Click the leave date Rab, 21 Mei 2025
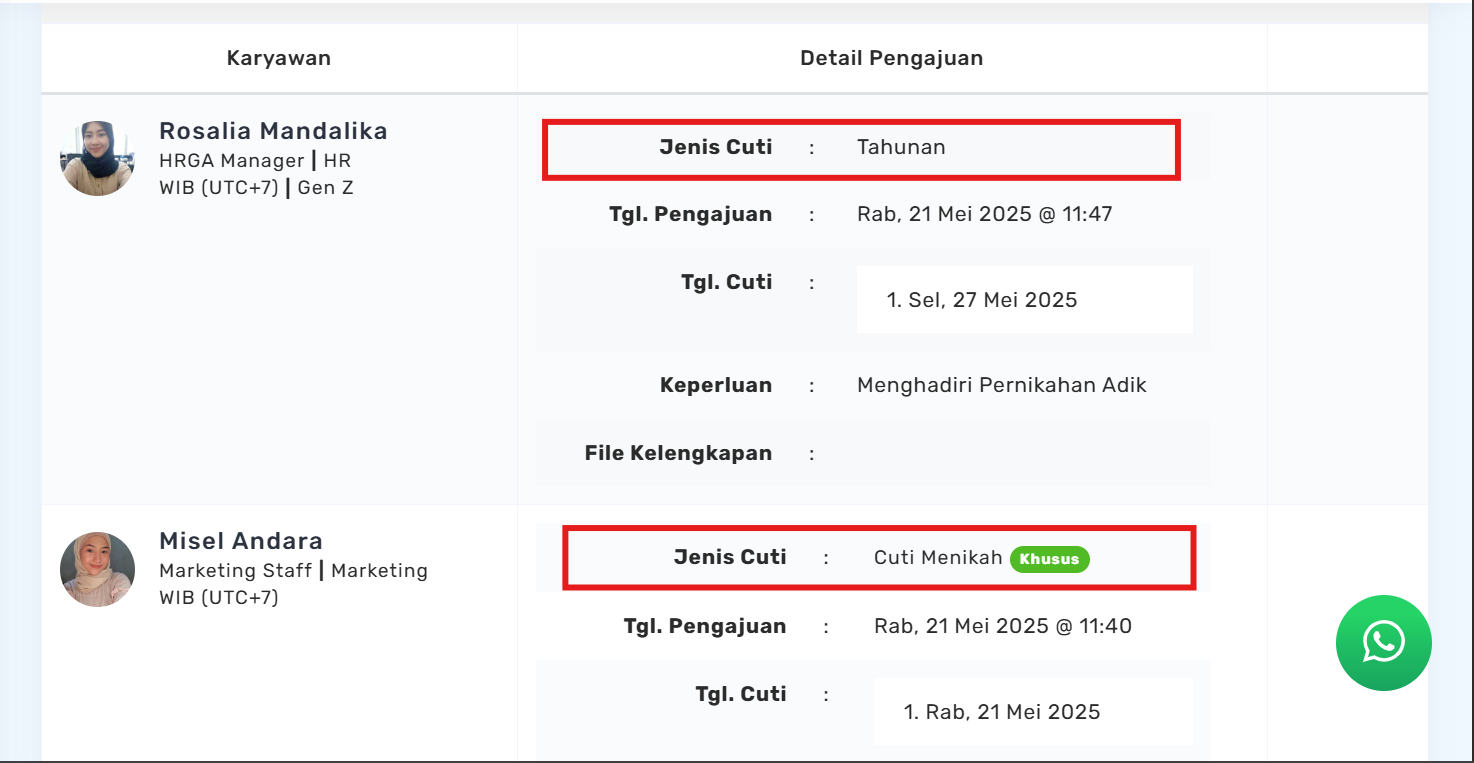The height and width of the screenshot is (763, 1474). [1001, 712]
